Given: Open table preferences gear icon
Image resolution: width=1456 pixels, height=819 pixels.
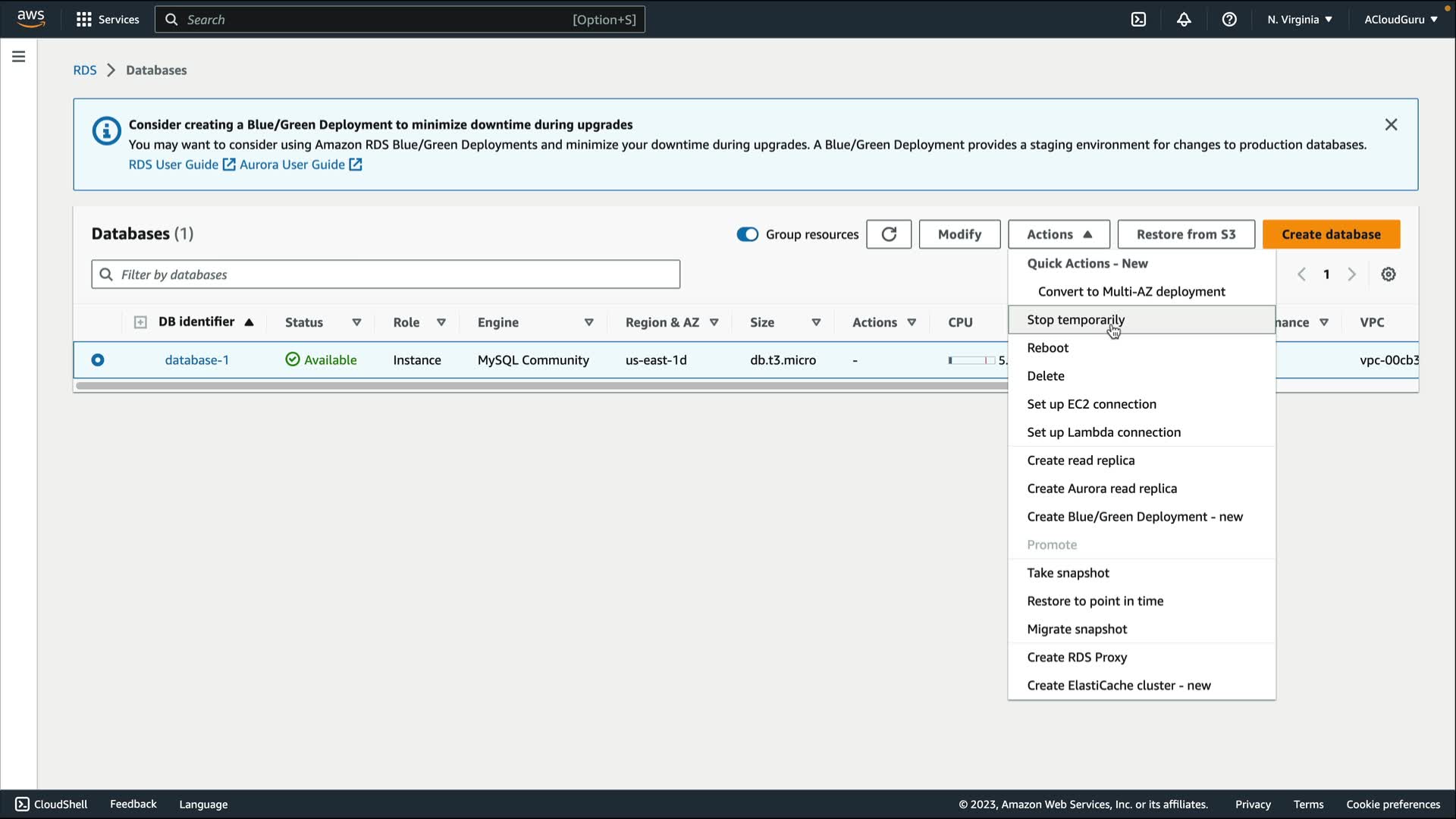Looking at the screenshot, I should click(x=1388, y=275).
